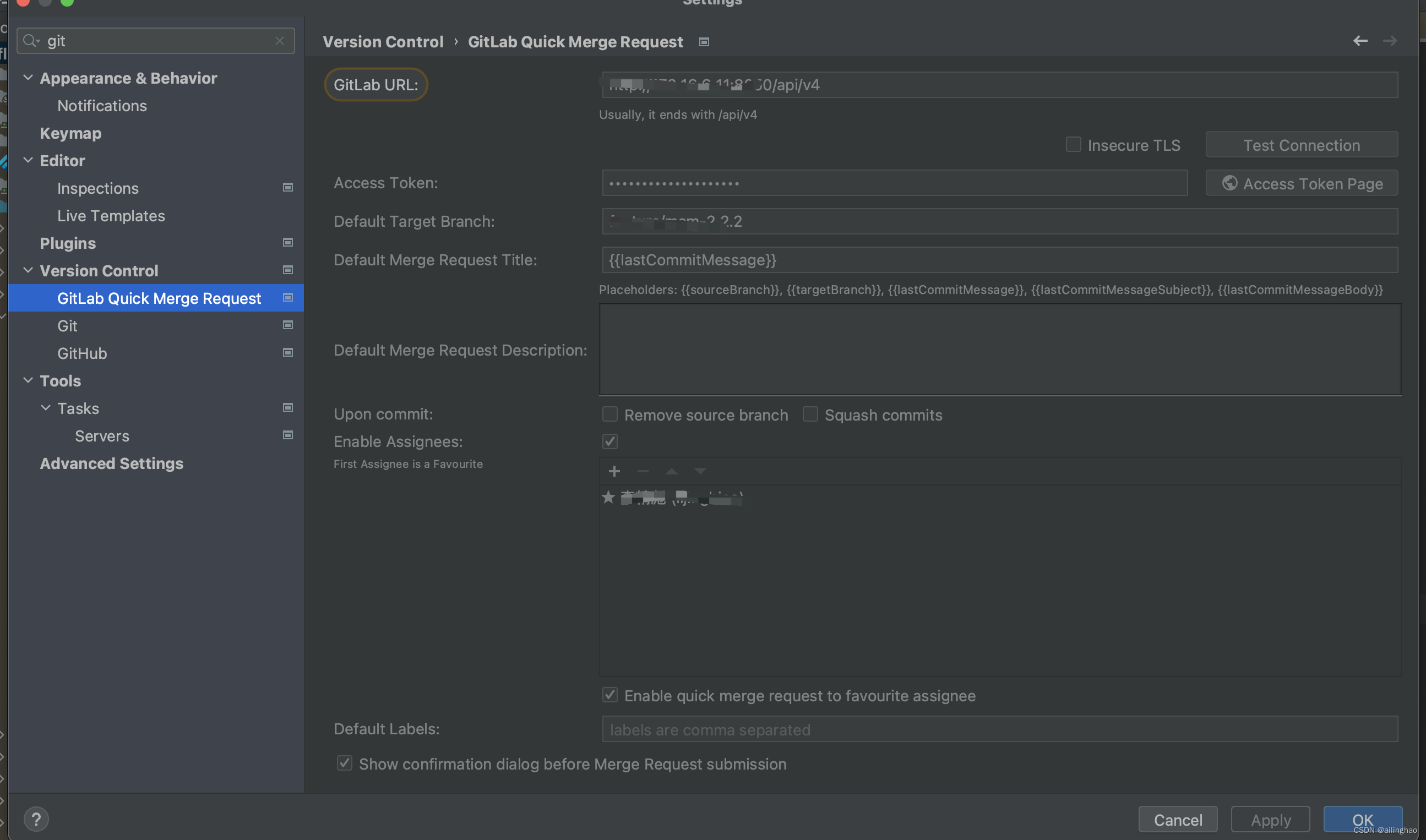Click project icon on GitLab Quick Merge Request row
The image size is (1426, 840).
tap(287, 297)
